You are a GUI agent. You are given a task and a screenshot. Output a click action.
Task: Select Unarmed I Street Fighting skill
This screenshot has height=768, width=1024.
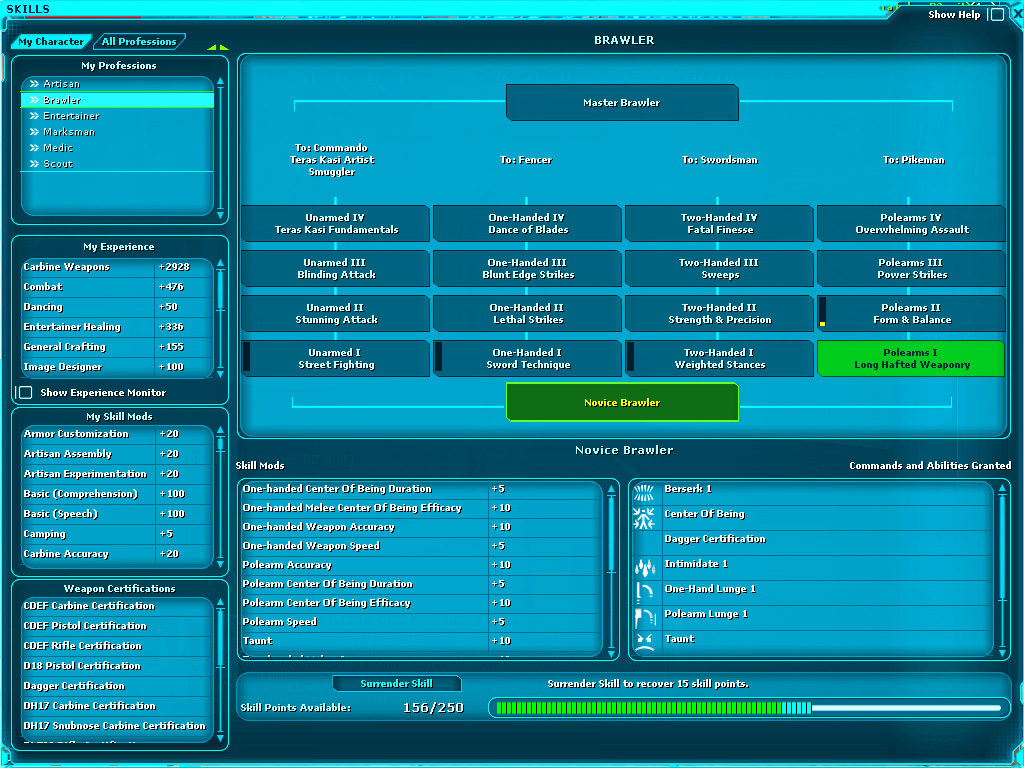(336, 359)
